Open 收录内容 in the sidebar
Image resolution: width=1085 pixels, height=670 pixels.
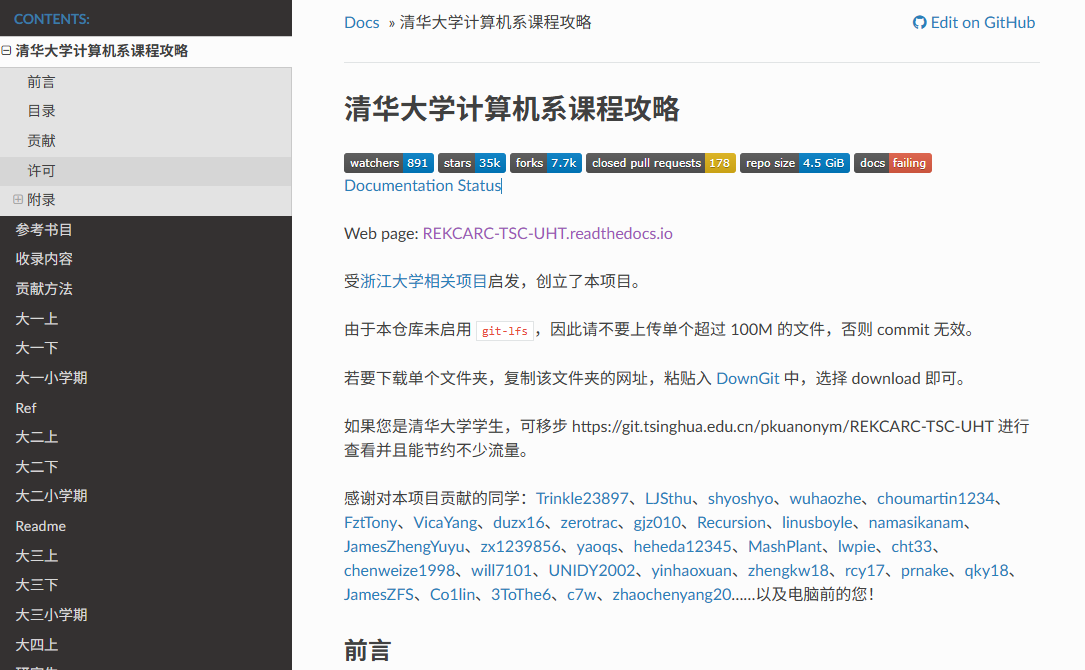(145, 259)
